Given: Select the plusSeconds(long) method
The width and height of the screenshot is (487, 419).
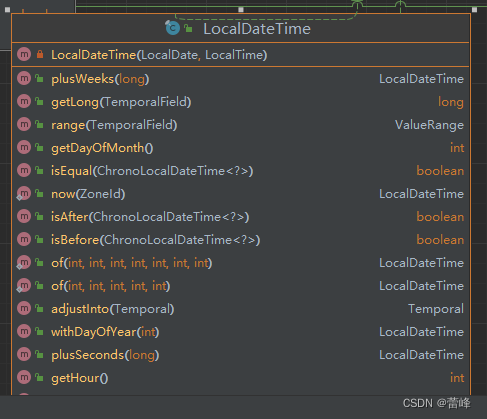Looking at the screenshot, I should 105,355.
